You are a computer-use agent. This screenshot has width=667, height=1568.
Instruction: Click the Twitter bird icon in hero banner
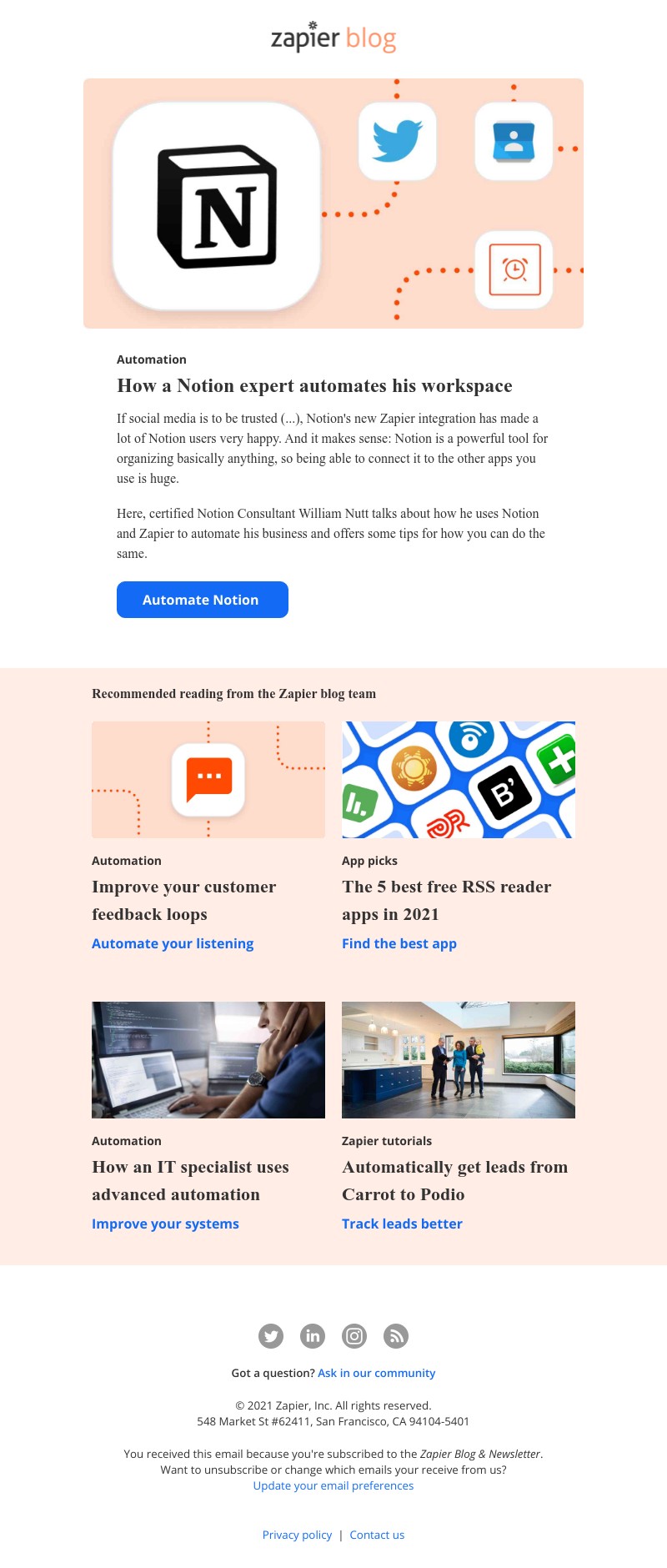pos(398,141)
